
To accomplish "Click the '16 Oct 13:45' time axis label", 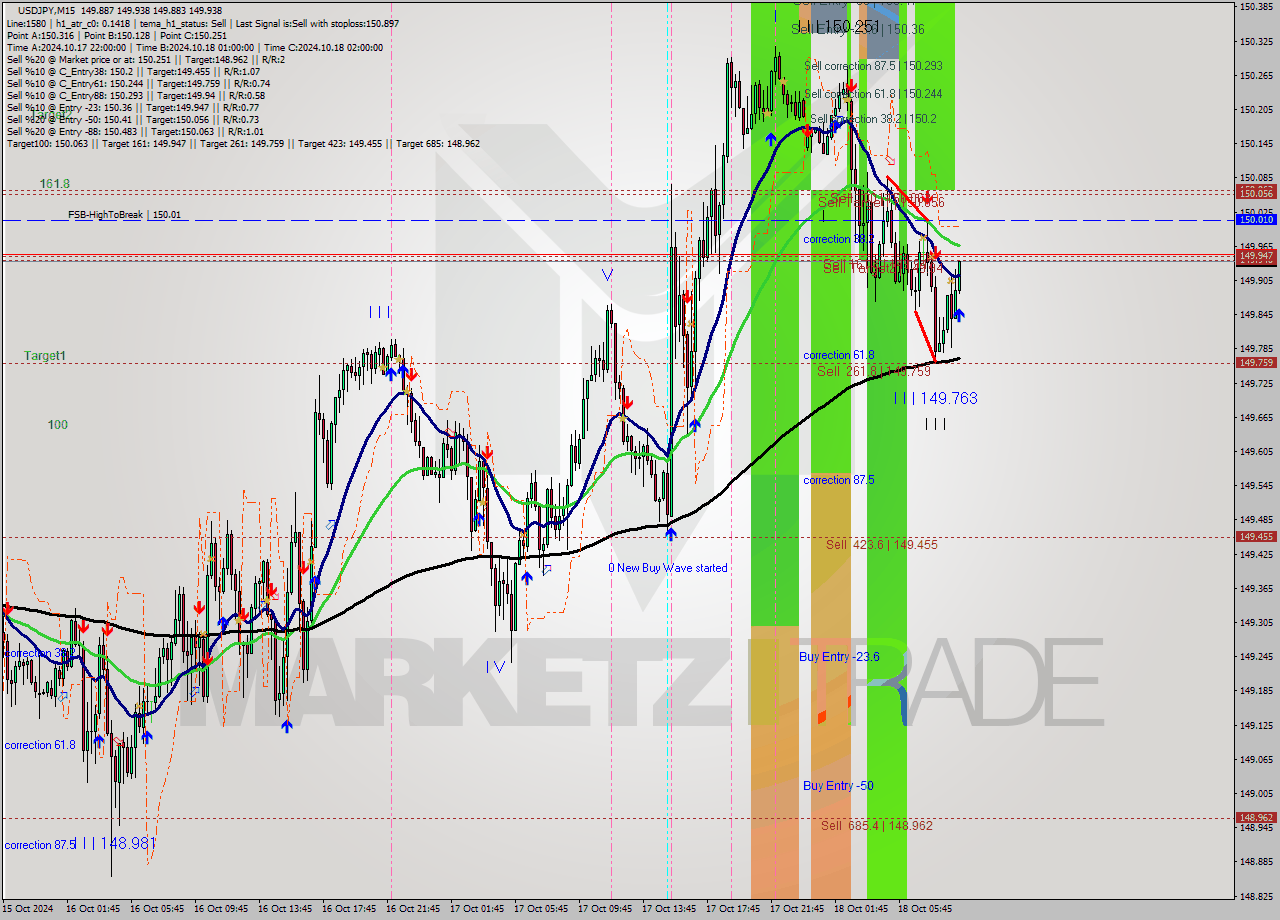I will click(285, 909).
